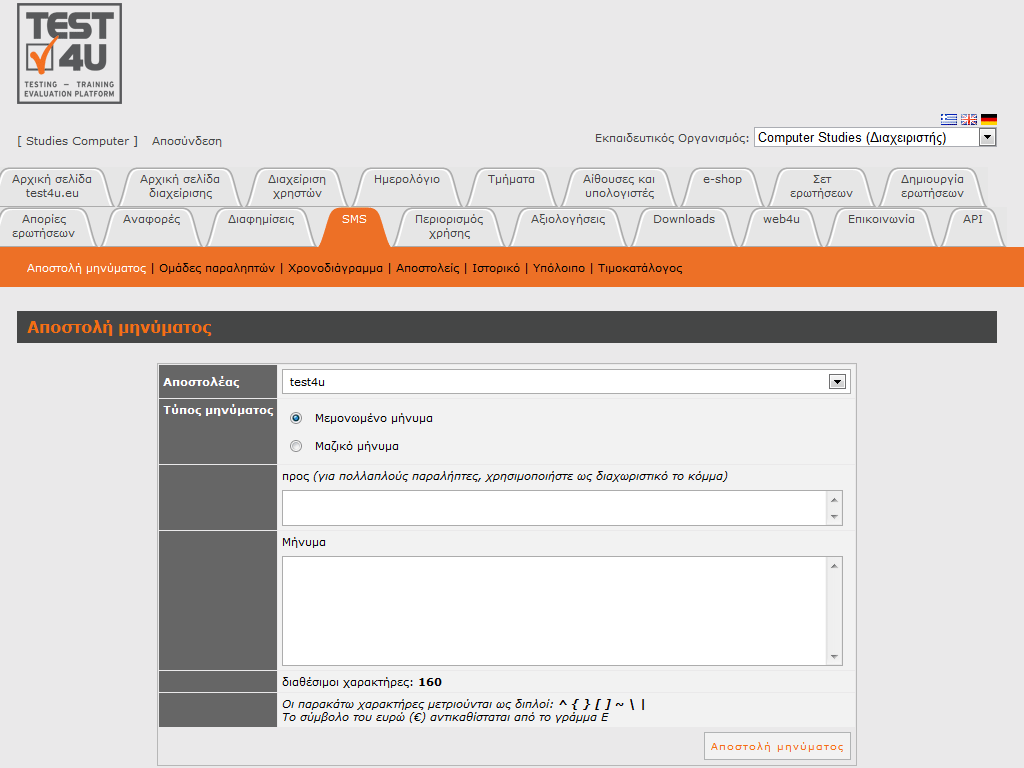
Task: Select the Μεμονωμένο μήνυμα radio button
Action: (296, 418)
